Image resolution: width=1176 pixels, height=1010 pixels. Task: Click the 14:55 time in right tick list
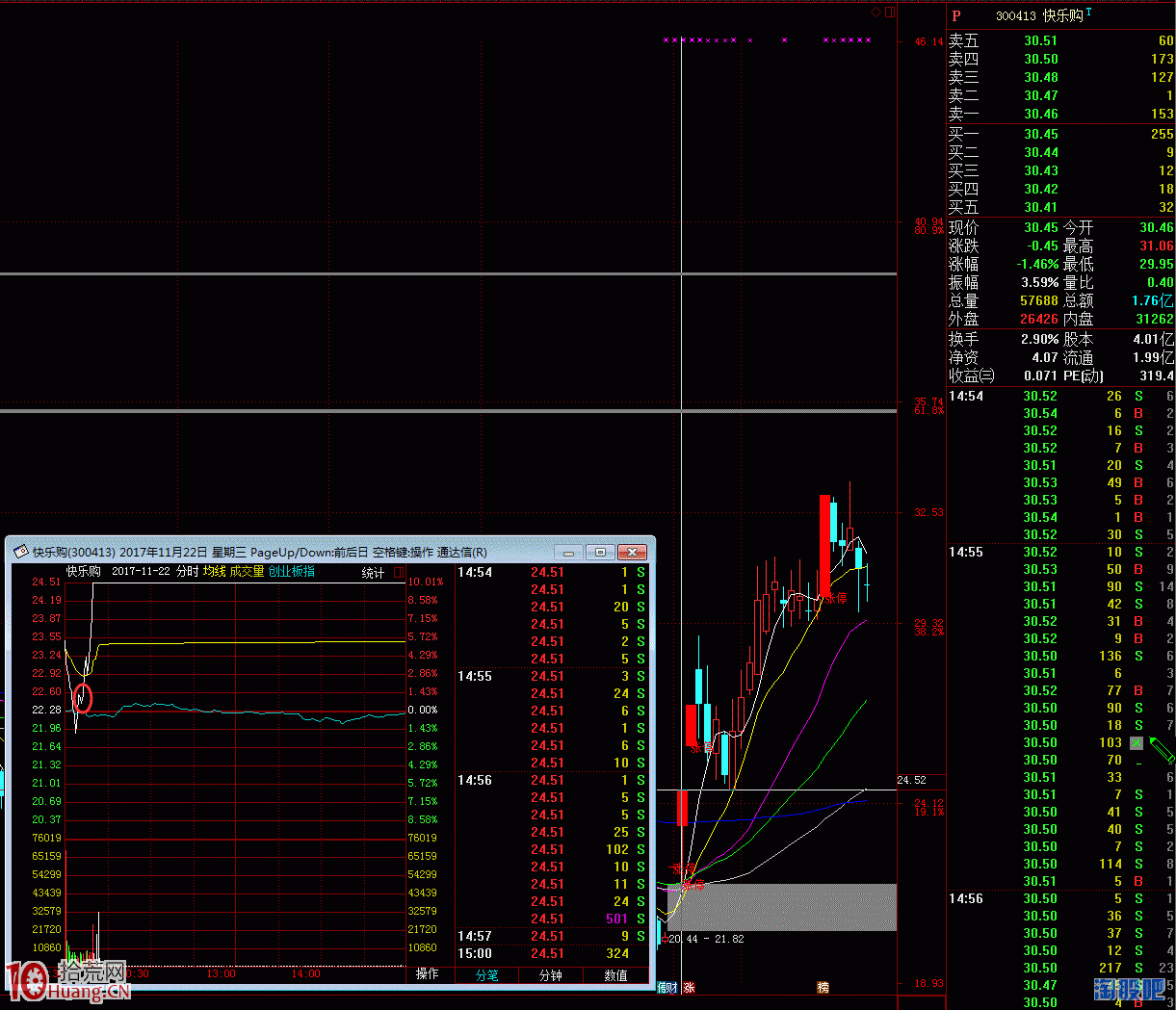tap(966, 552)
